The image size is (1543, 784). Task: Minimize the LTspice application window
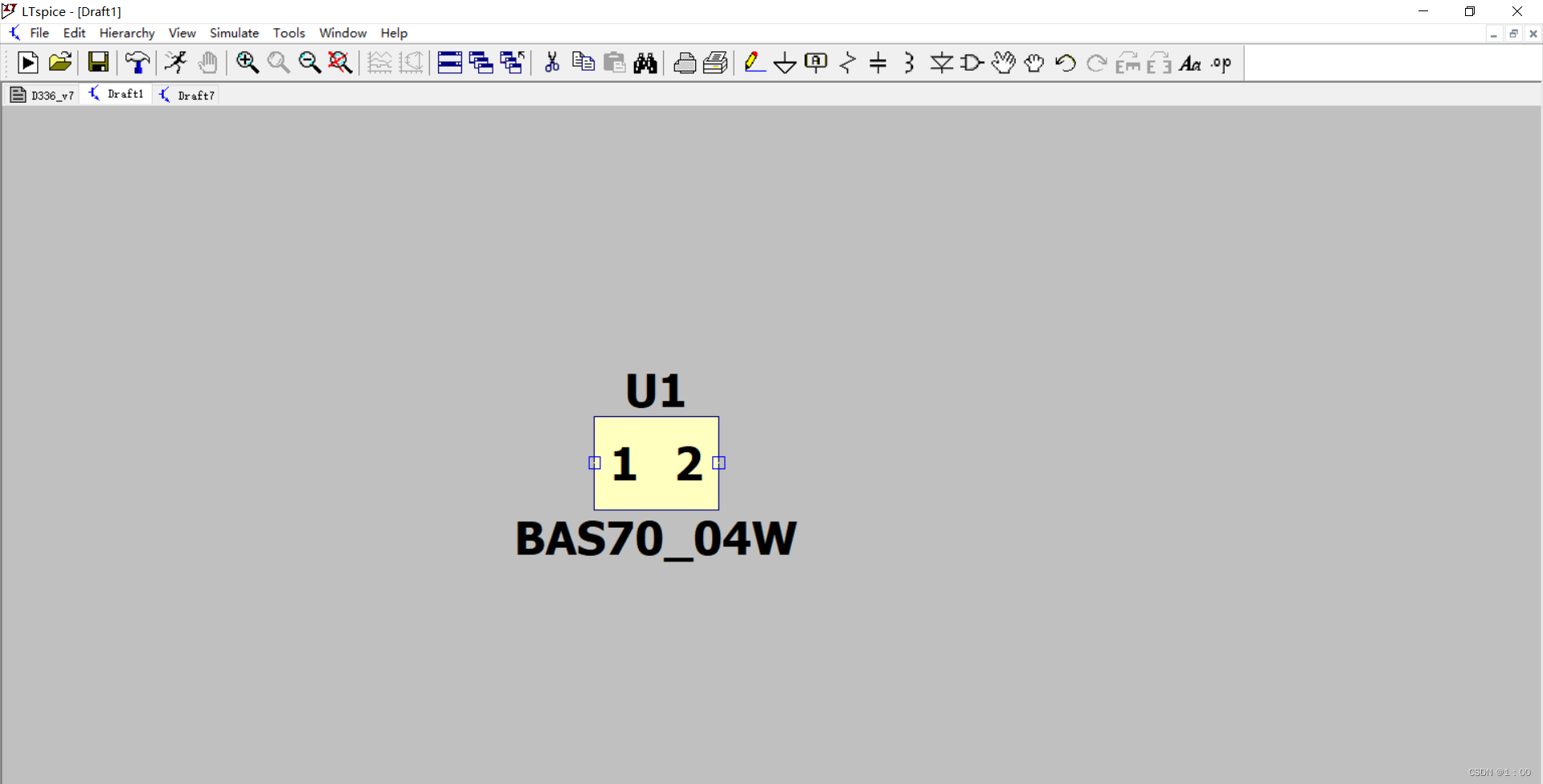[1423, 11]
